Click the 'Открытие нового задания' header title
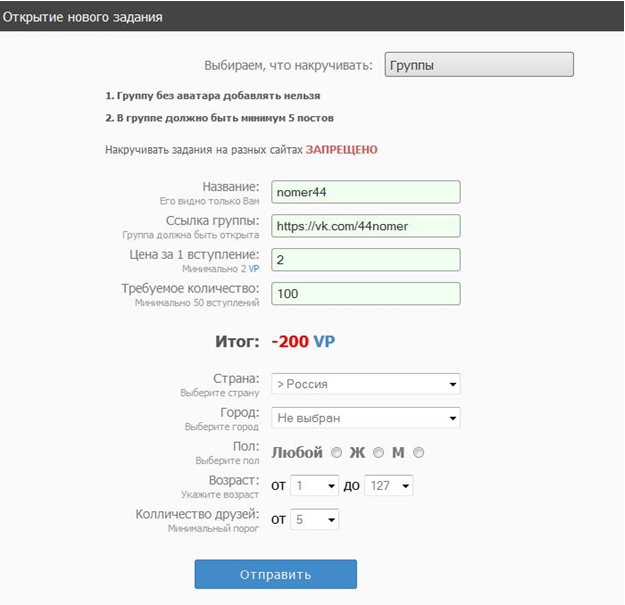This screenshot has height=605, width=625. (x=83, y=17)
